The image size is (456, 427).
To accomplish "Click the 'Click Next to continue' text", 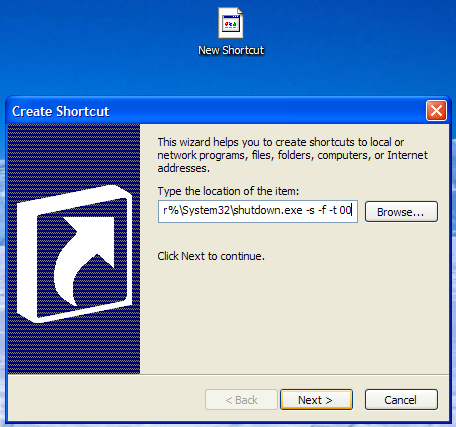I will (211, 256).
